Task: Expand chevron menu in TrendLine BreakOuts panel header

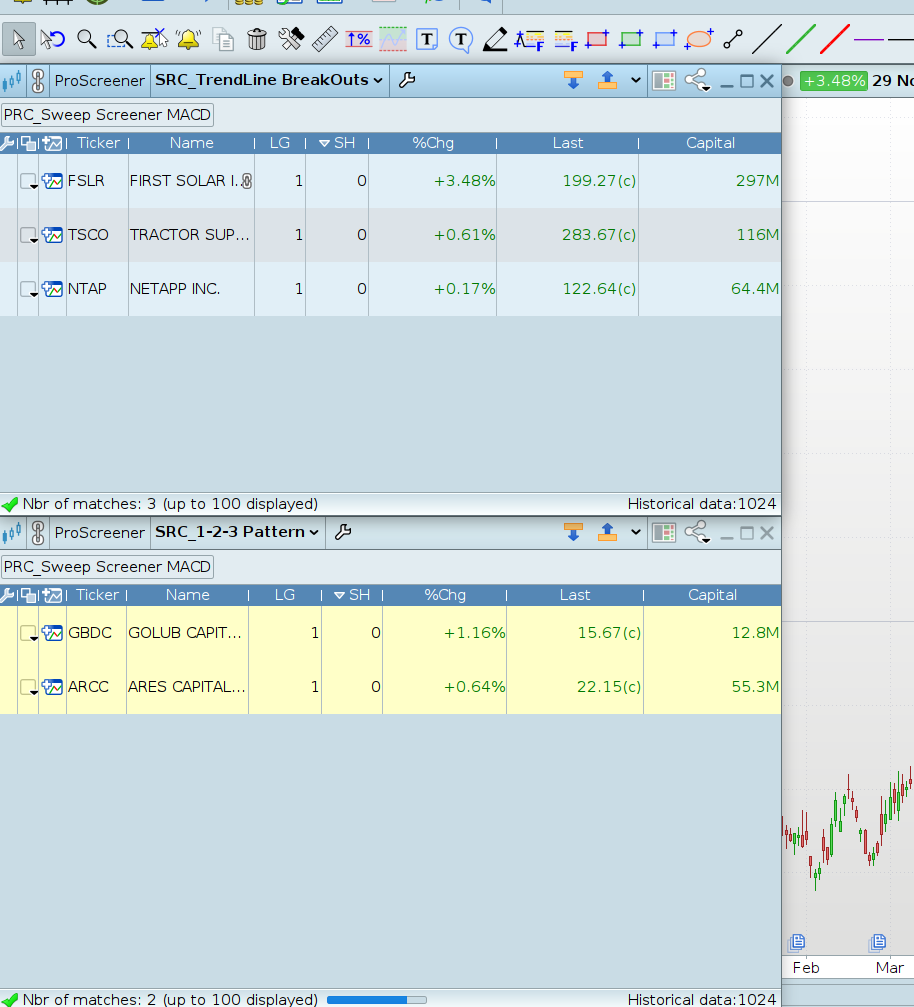Action: click(x=635, y=81)
